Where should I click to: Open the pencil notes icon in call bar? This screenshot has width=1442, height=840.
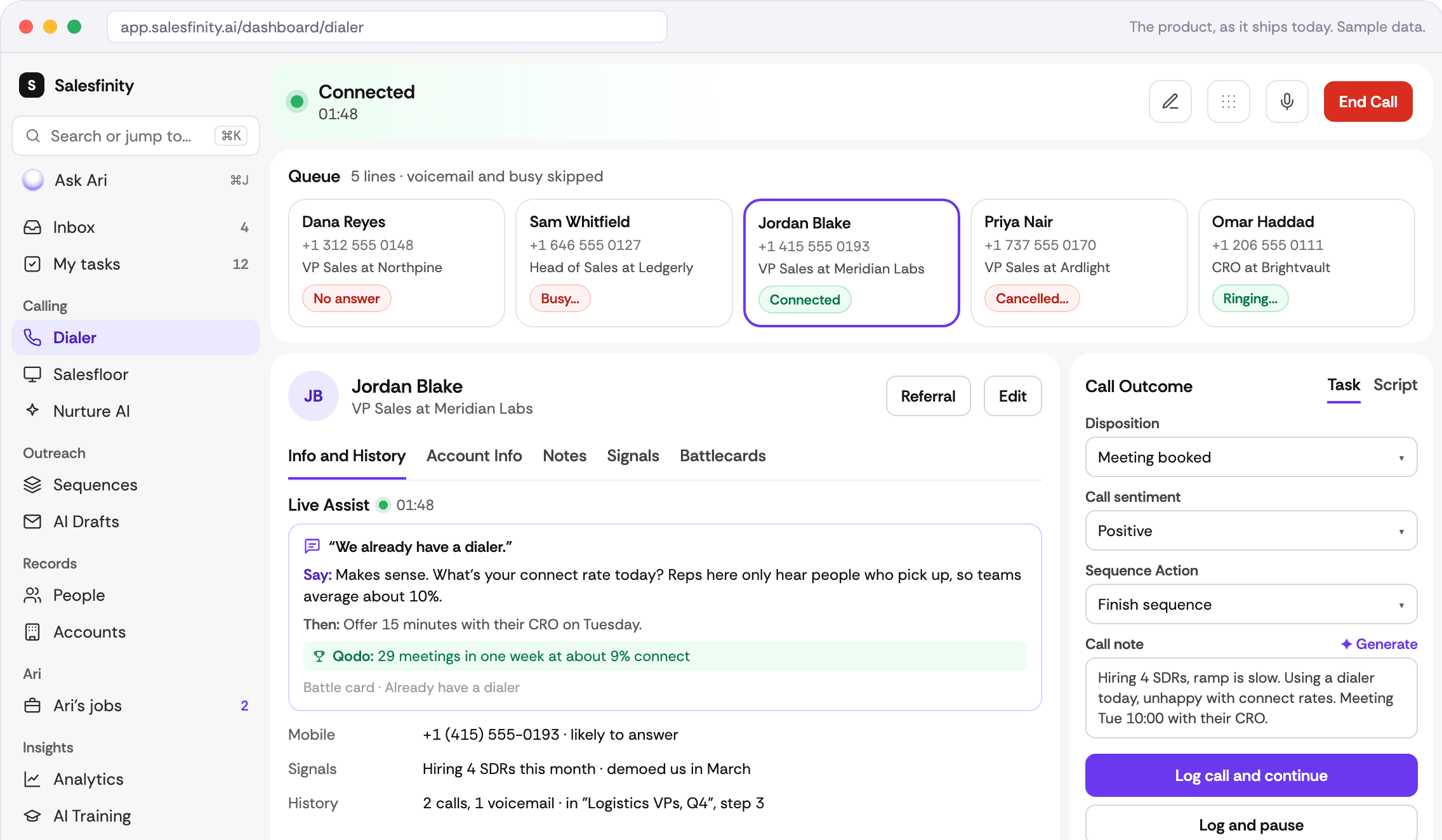point(1170,102)
